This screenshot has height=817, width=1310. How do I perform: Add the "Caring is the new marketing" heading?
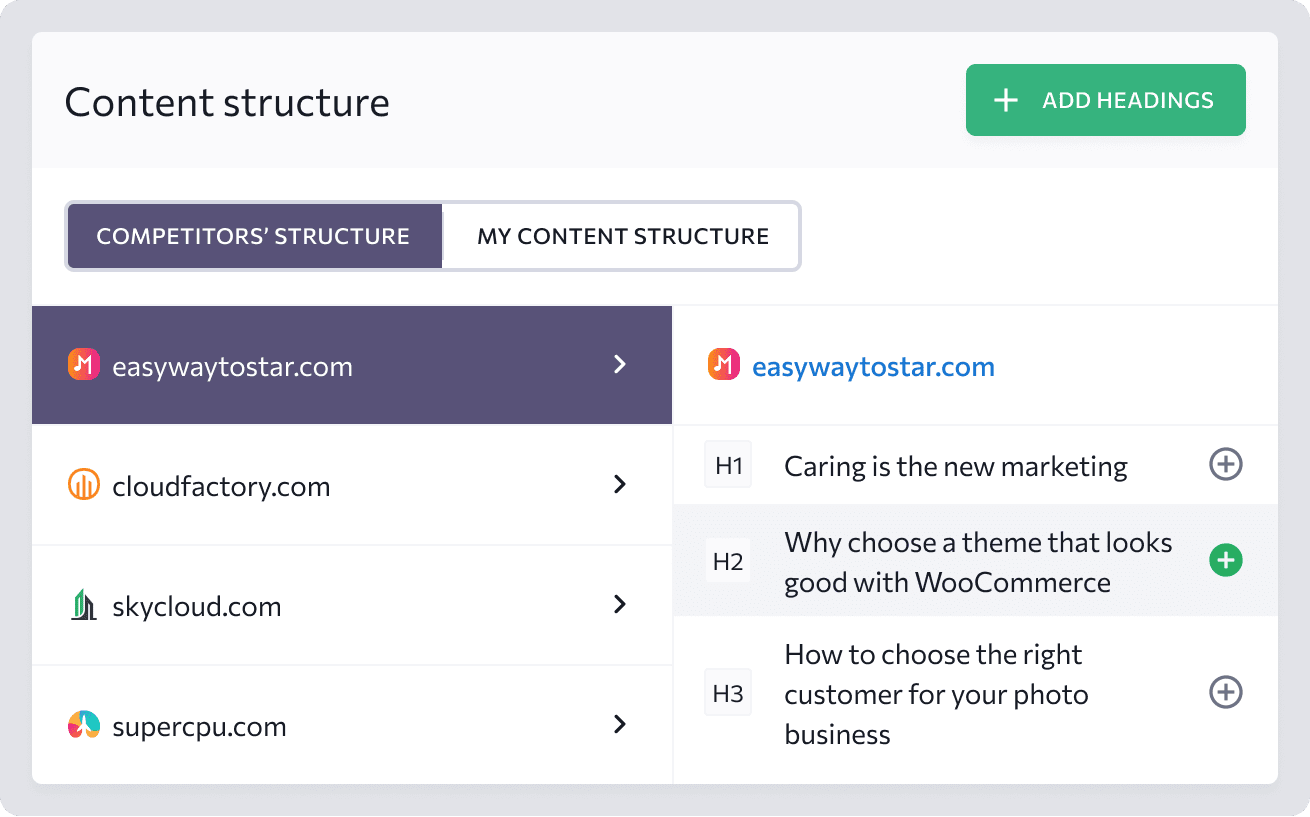(1226, 465)
